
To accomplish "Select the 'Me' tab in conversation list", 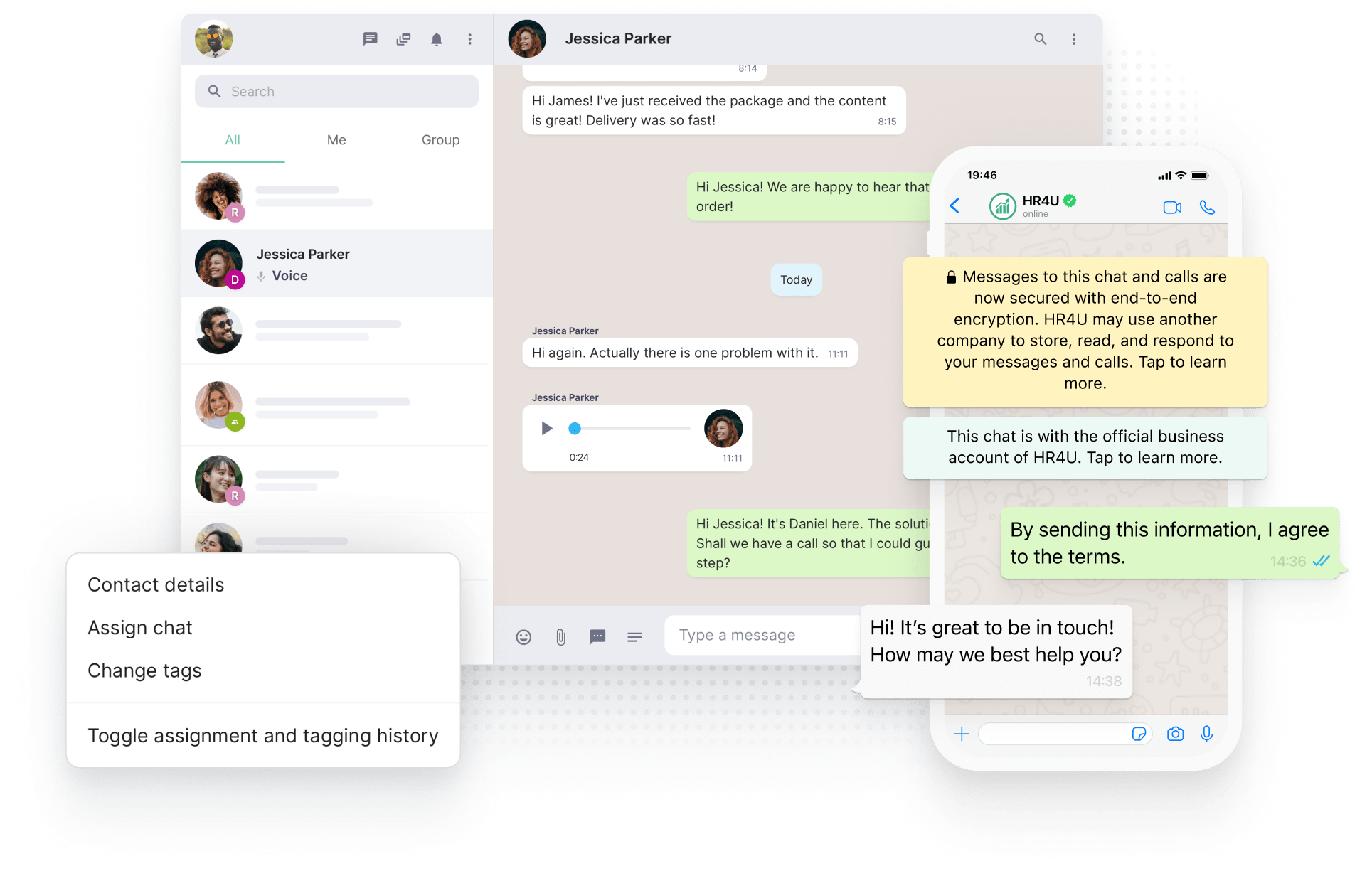I will [337, 139].
